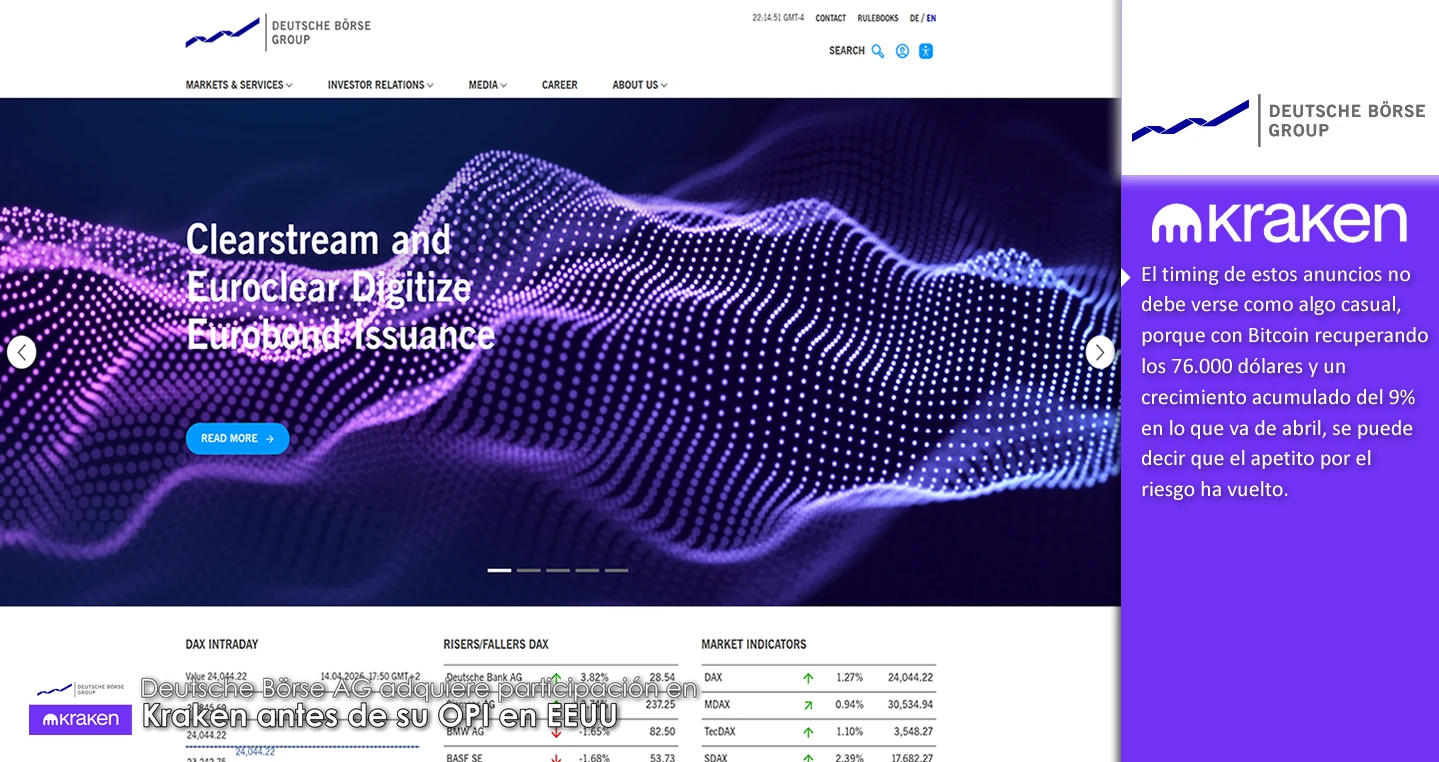1439x762 pixels.
Task: Click the Read More button
Action: [x=237, y=439]
